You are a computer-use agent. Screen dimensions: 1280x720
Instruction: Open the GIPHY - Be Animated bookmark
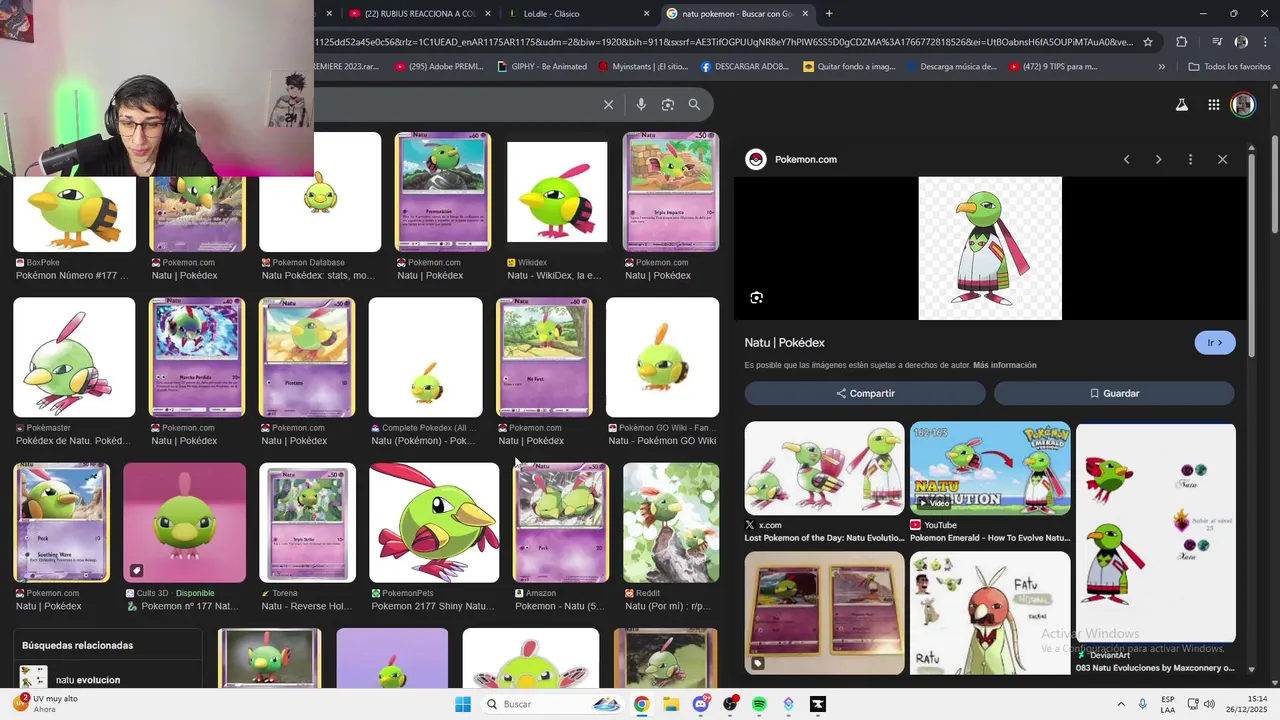541,67
